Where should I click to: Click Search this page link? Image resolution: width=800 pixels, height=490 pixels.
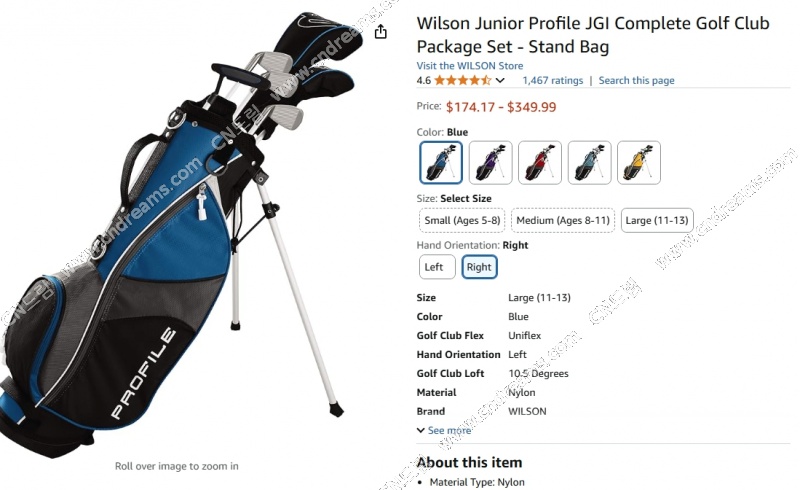coord(636,81)
